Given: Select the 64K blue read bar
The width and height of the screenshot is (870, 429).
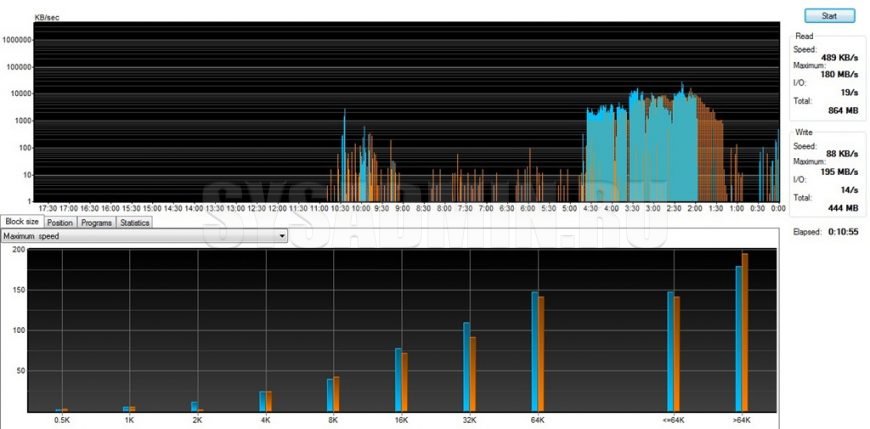Looking at the screenshot, I should [535, 351].
